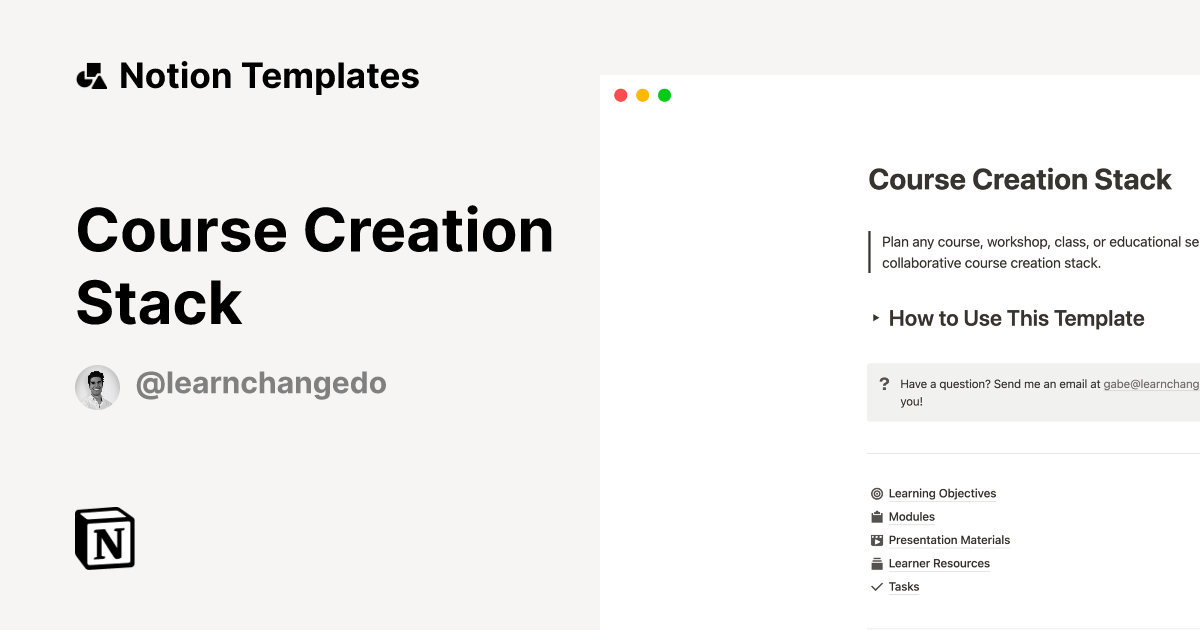Click the Course Creation Stack page title
The width and height of the screenshot is (1200, 630).
1020,180
